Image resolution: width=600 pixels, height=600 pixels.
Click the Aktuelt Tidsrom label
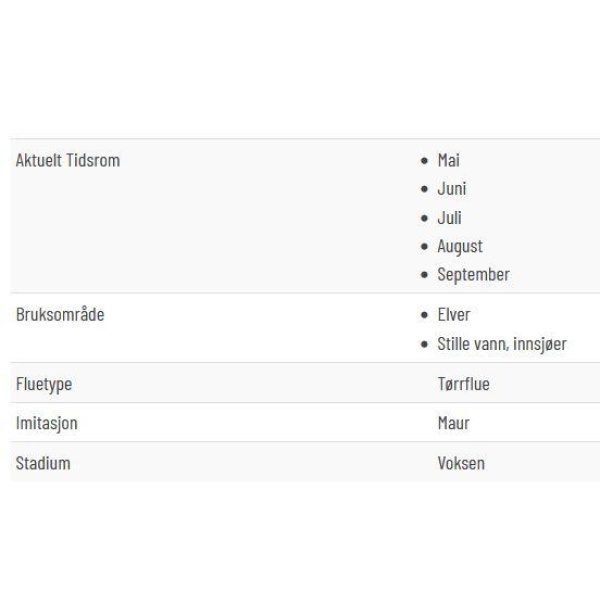click(68, 160)
